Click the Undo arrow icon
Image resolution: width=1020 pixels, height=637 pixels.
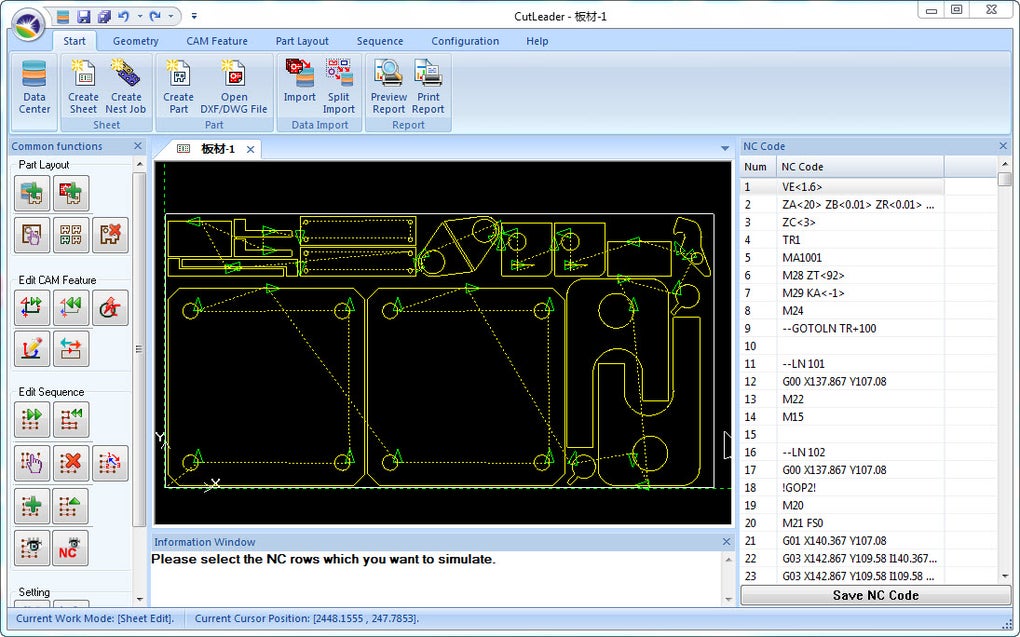(123, 16)
